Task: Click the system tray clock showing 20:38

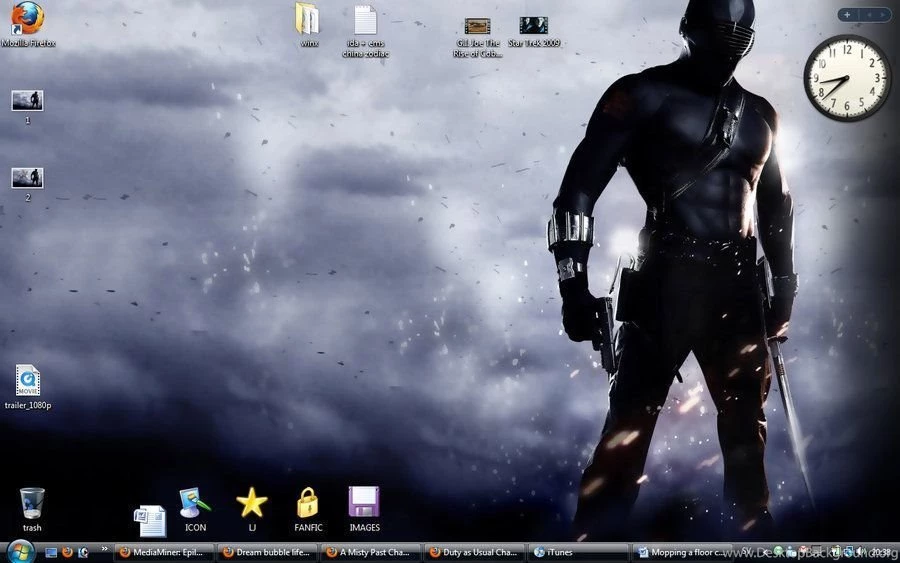Action: (x=881, y=552)
